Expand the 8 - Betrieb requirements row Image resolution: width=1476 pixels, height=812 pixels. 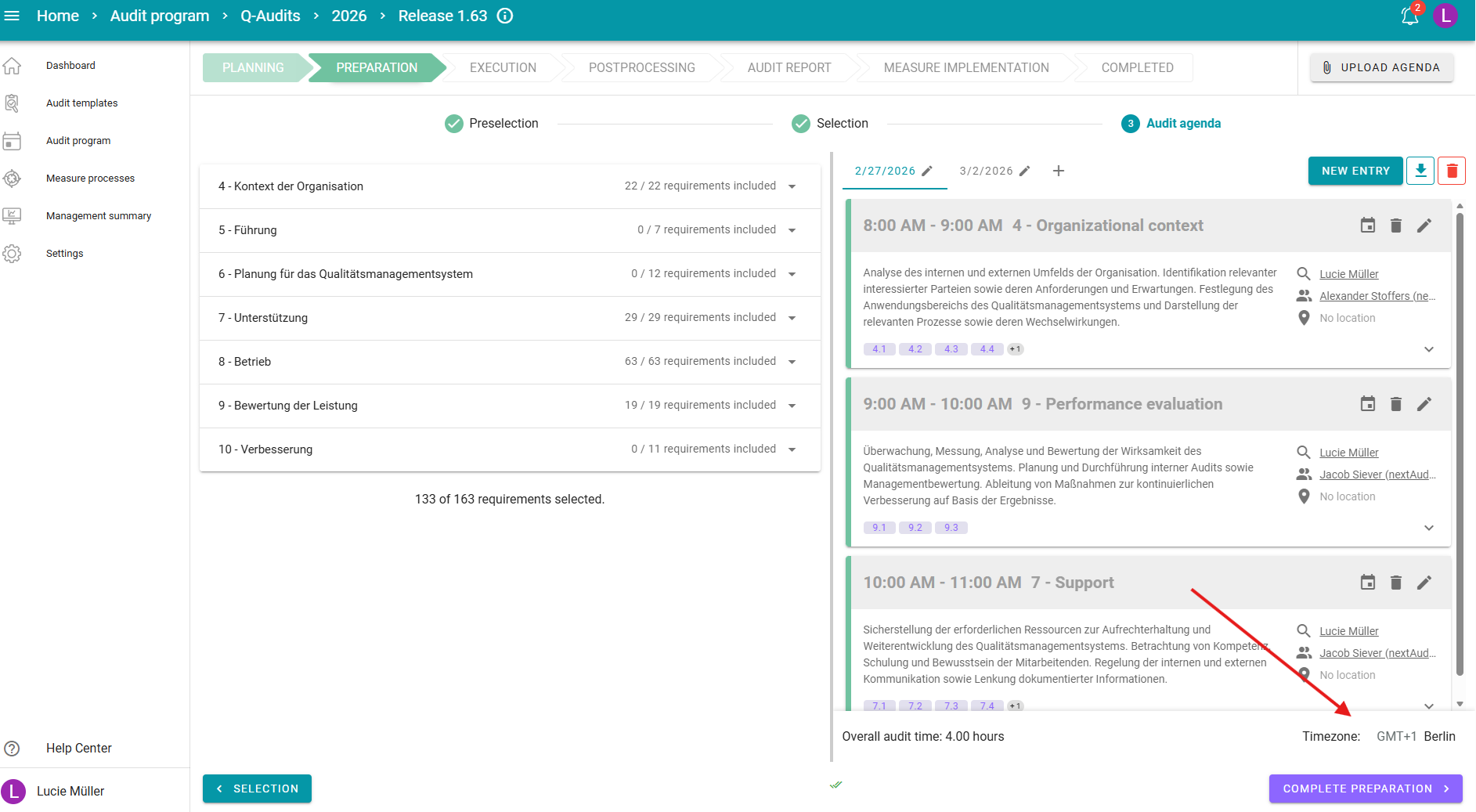pos(792,362)
